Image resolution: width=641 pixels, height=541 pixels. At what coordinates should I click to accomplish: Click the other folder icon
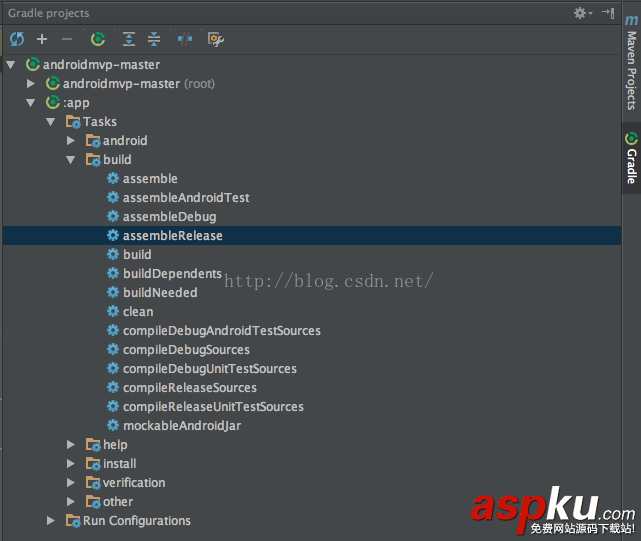tap(93, 502)
